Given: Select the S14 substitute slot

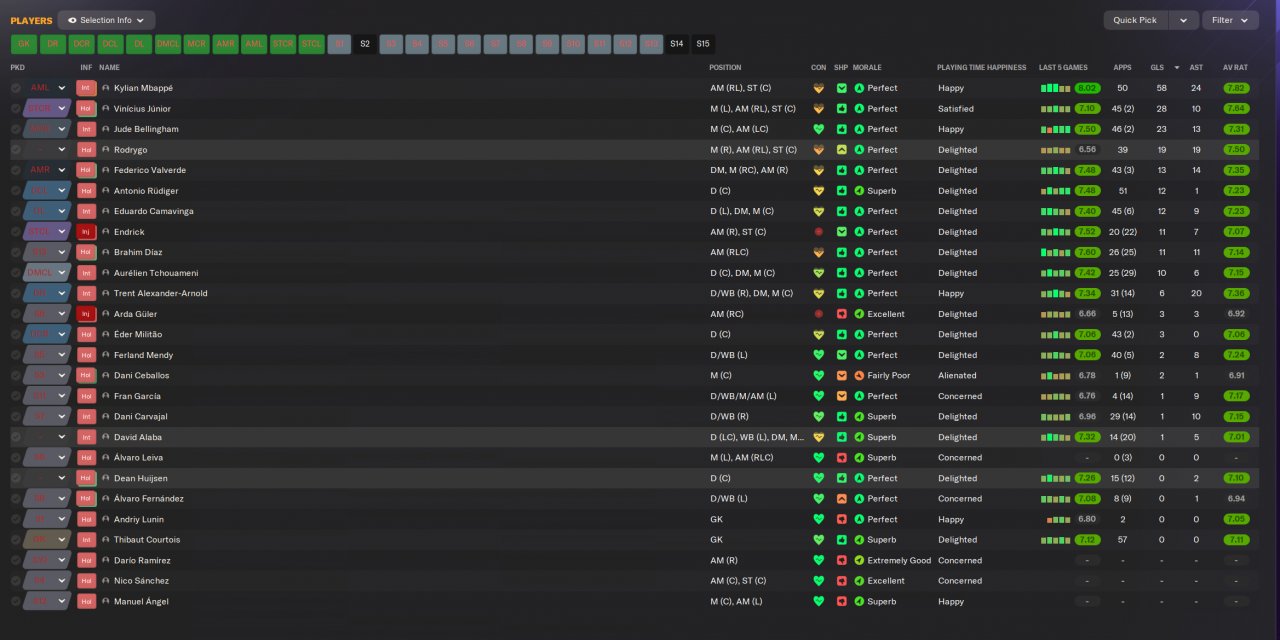Looking at the screenshot, I should click(x=677, y=44).
